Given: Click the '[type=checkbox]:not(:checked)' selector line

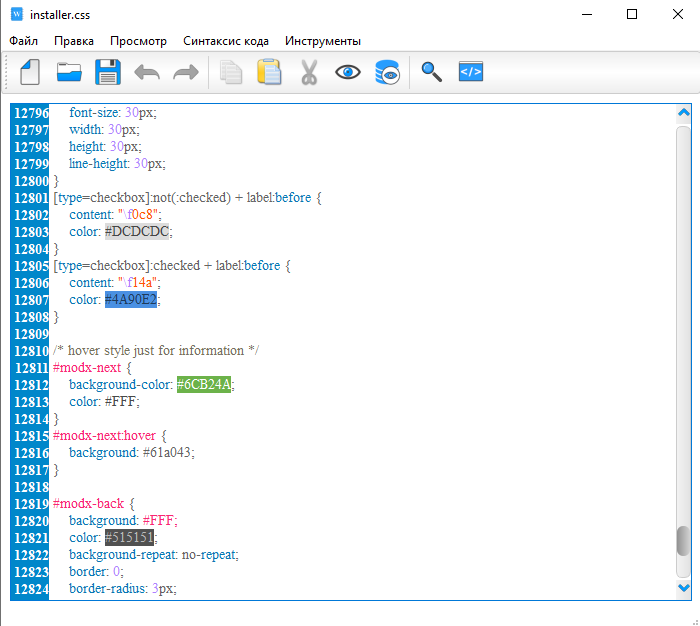Looking at the screenshot, I should click(x=188, y=197).
